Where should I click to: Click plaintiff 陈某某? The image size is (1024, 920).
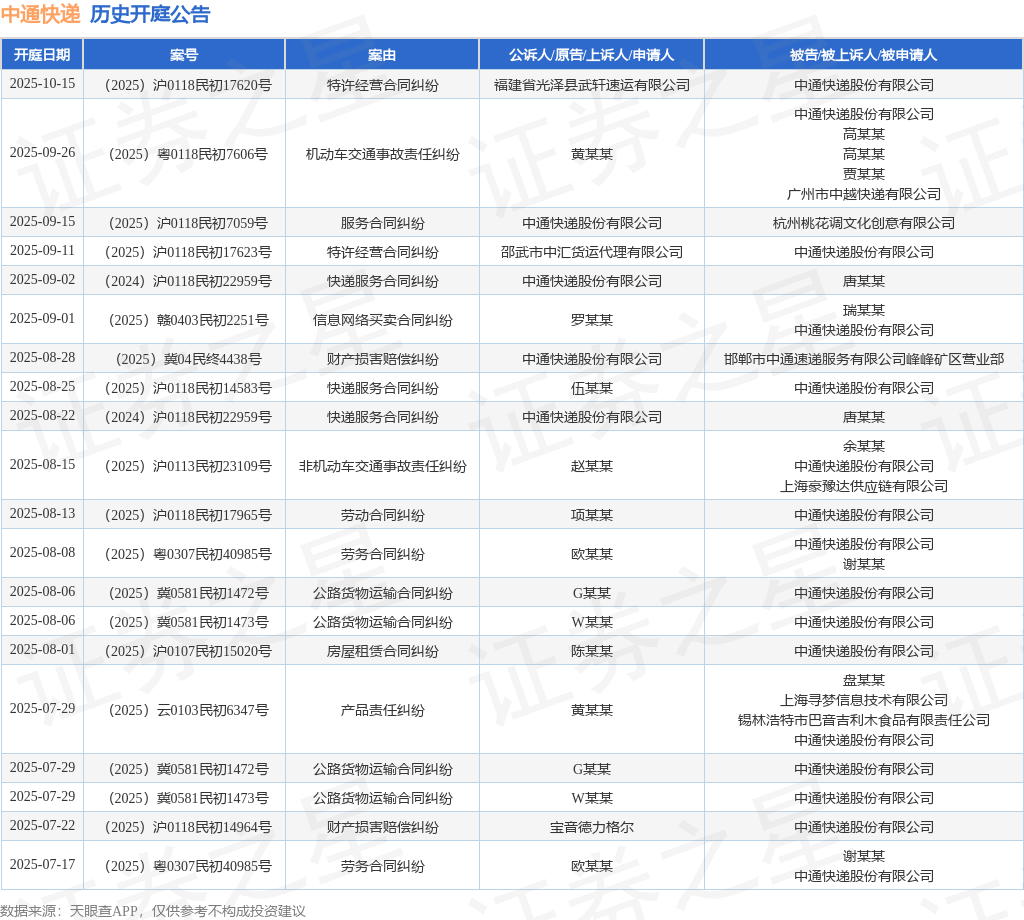592,651
